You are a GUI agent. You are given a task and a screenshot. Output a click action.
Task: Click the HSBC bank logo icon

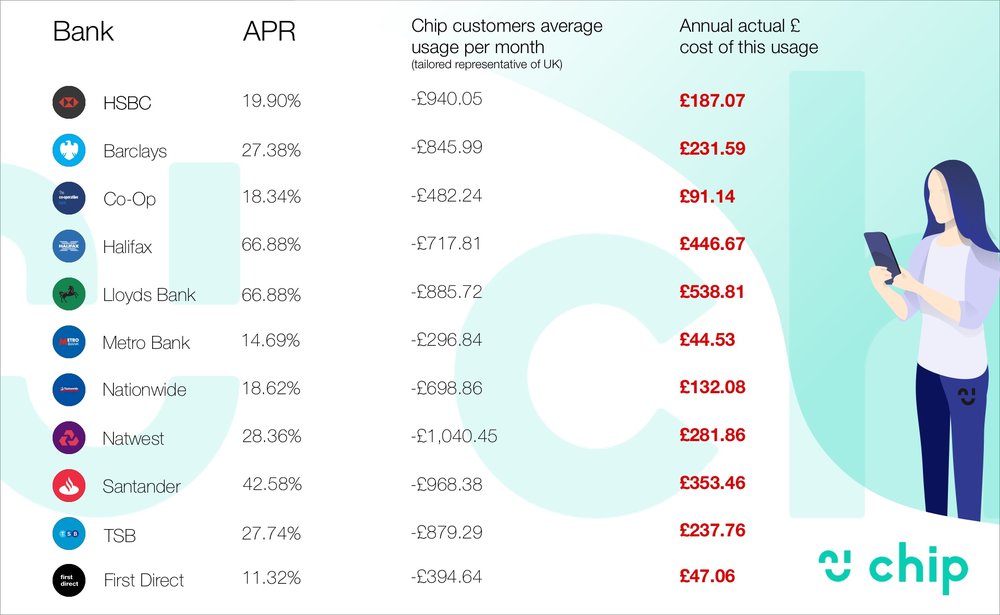[69, 102]
